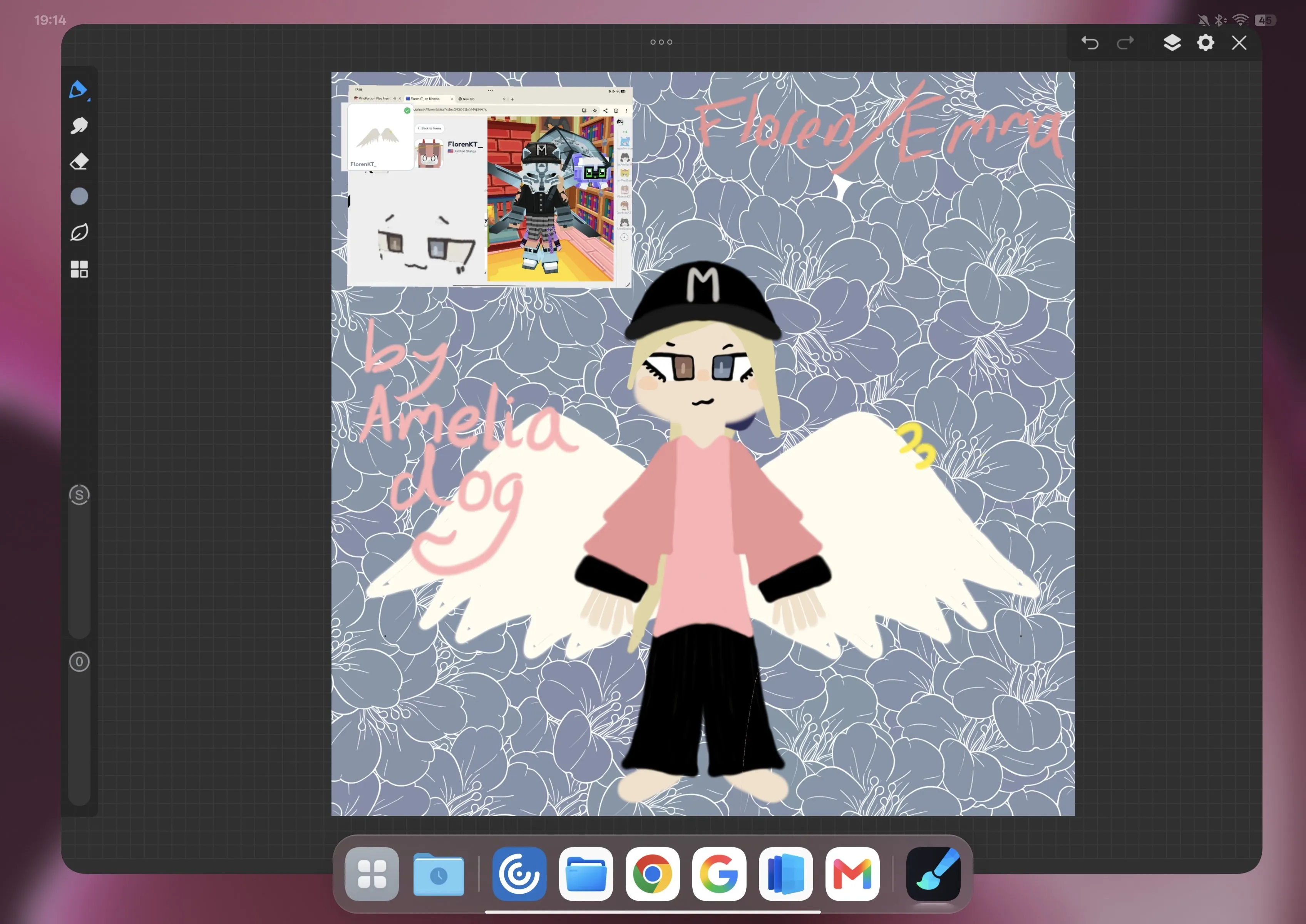Adjust the brush opacity slider
This screenshot has width=1306, height=924.
pos(79,728)
